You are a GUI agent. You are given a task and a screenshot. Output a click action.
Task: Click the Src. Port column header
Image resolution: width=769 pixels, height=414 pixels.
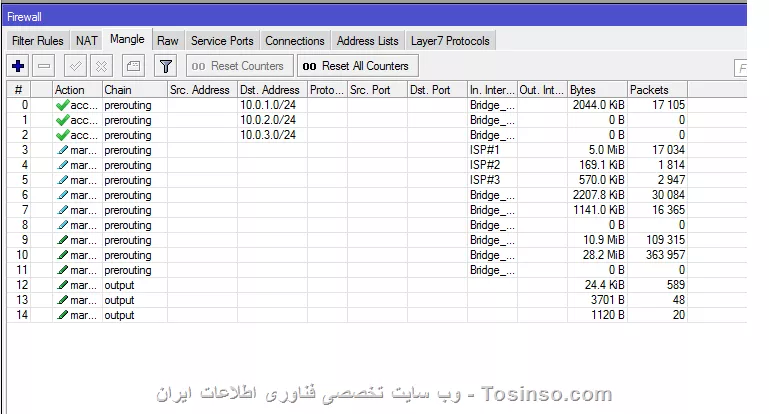tap(377, 90)
